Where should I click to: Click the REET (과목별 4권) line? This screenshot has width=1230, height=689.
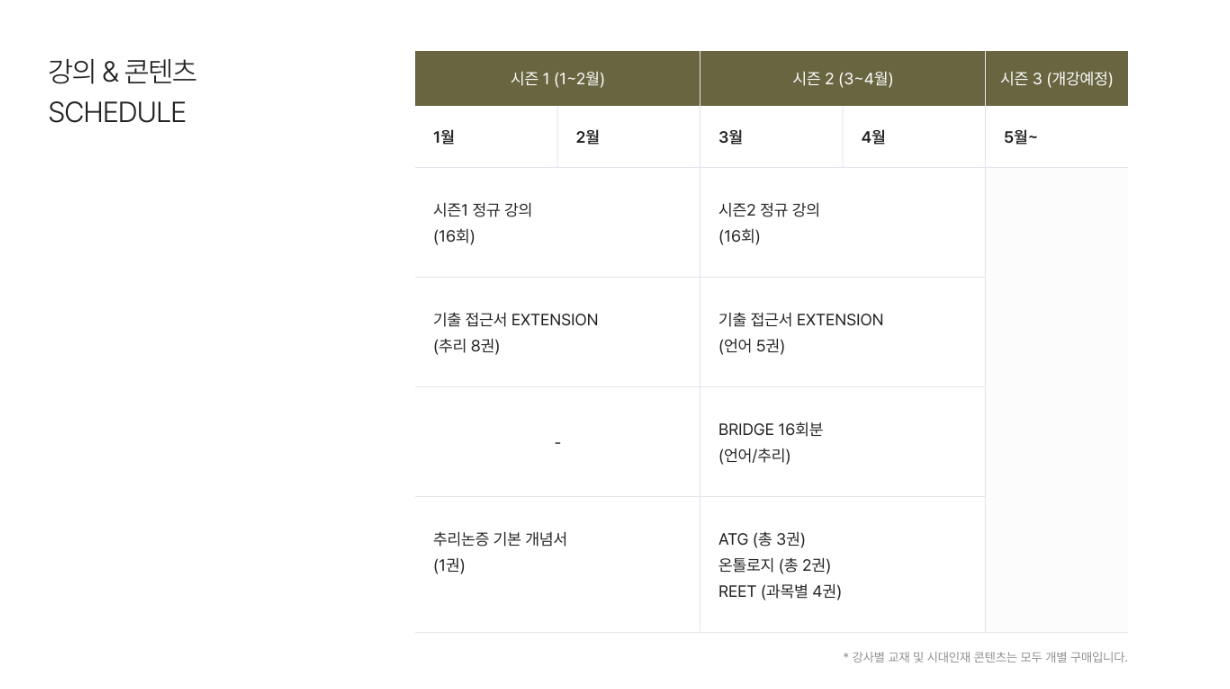[x=780, y=592]
